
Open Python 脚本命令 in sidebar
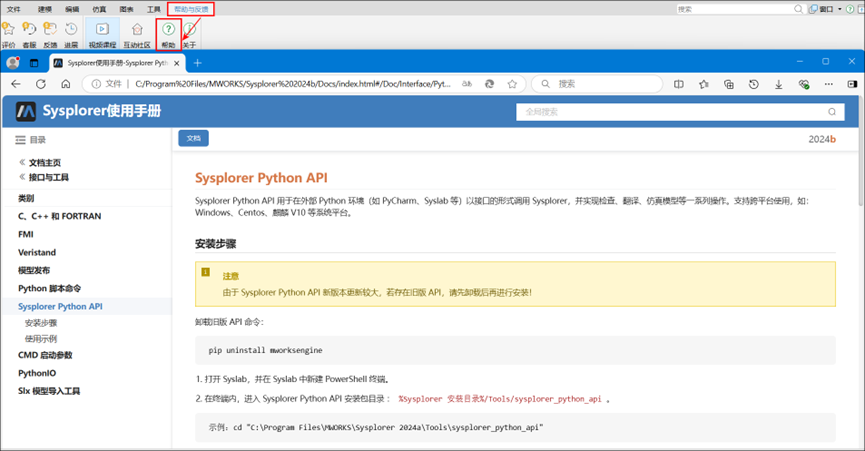pyautogui.click(x=50, y=288)
